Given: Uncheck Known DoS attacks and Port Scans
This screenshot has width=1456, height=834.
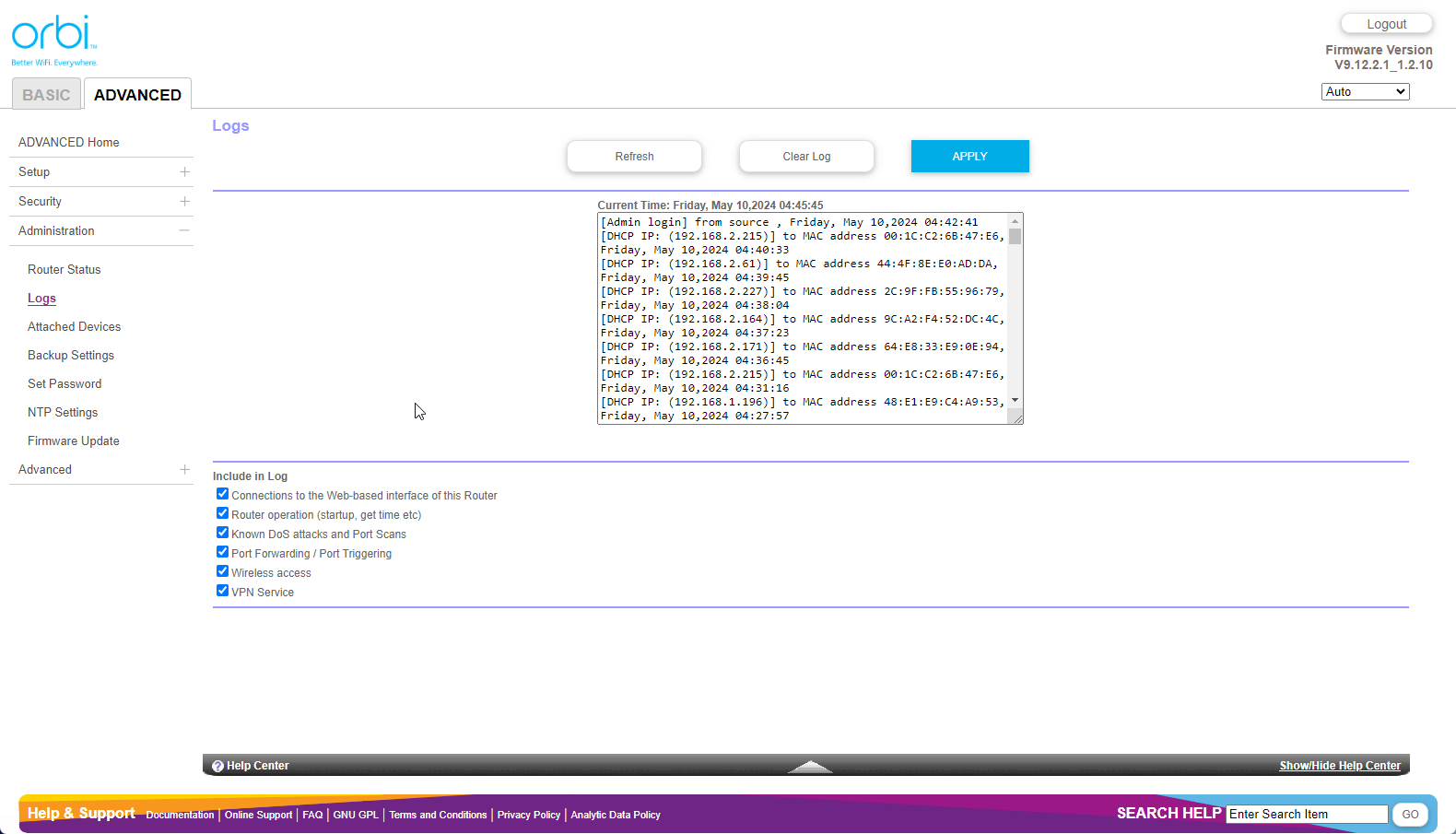Looking at the screenshot, I should [222, 533].
